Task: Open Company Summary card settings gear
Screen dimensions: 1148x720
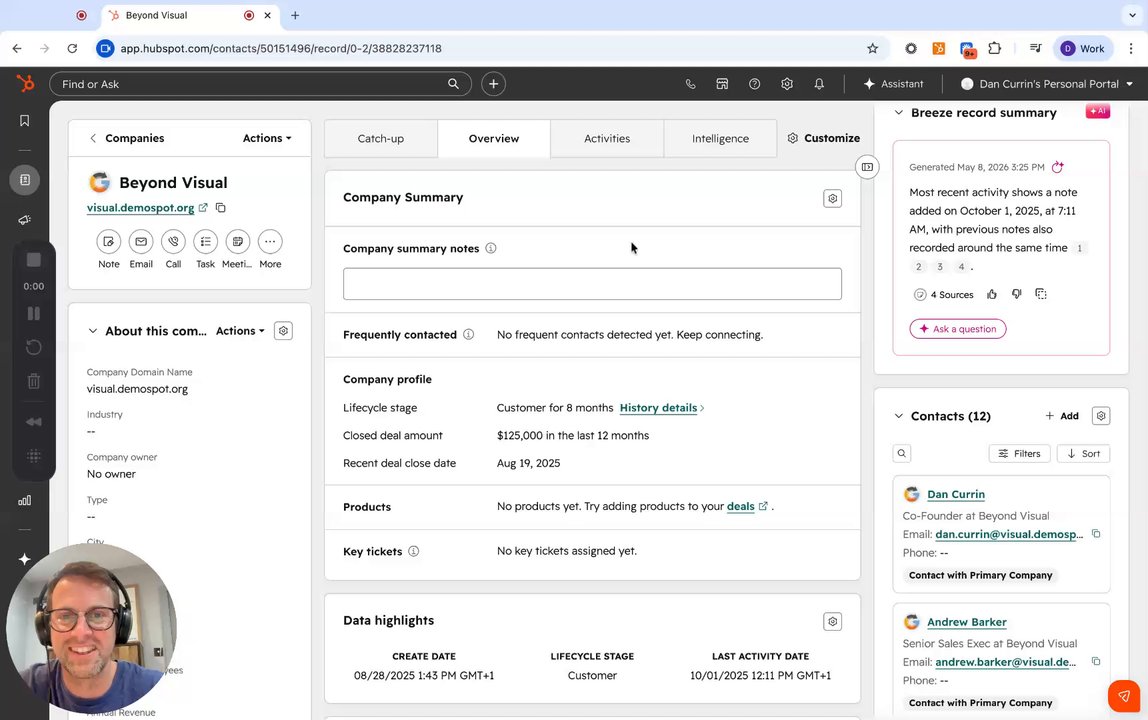Action: tap(832, 198)
